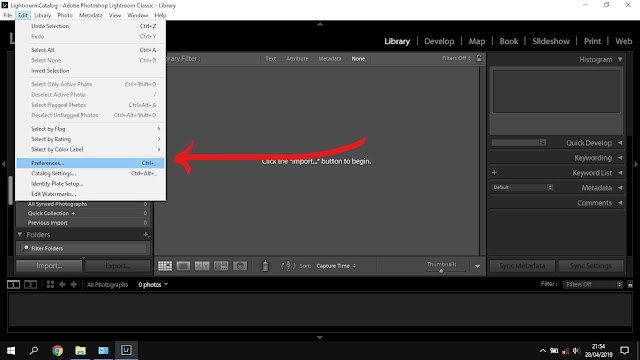Choose Edit Watermarks... menu item
Image resolution: width=640 pixels, height=360 pixels.
pyautogui.click(x=91, y=194)
